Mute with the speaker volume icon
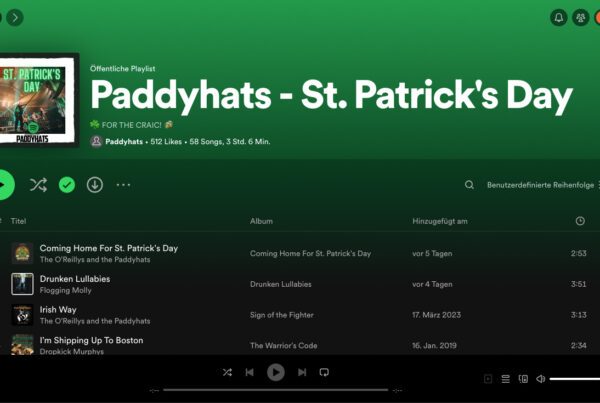Viewport: 600px width, 403px height. click(x=540, y=379)
